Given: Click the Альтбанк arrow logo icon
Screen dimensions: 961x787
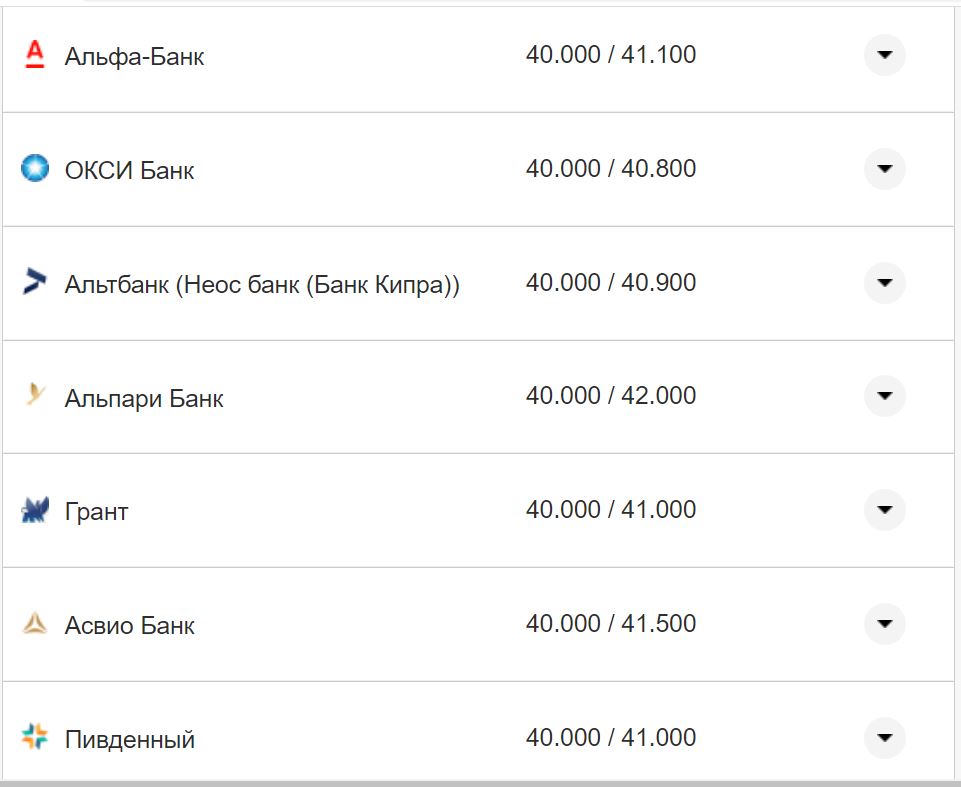Looking at the screenshot, I should tap(35, 283).
